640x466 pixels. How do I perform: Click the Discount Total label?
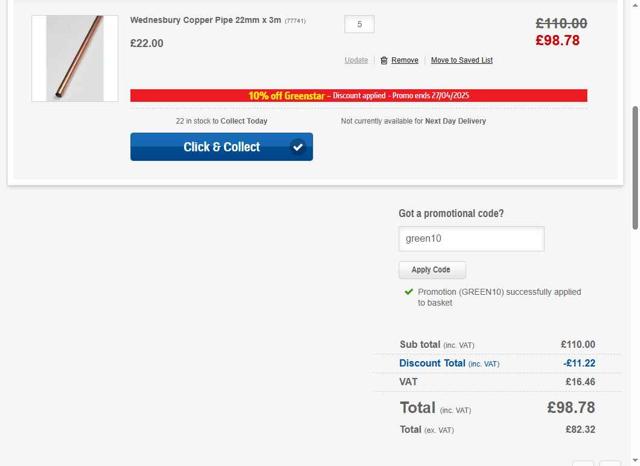tap(432, 364)
